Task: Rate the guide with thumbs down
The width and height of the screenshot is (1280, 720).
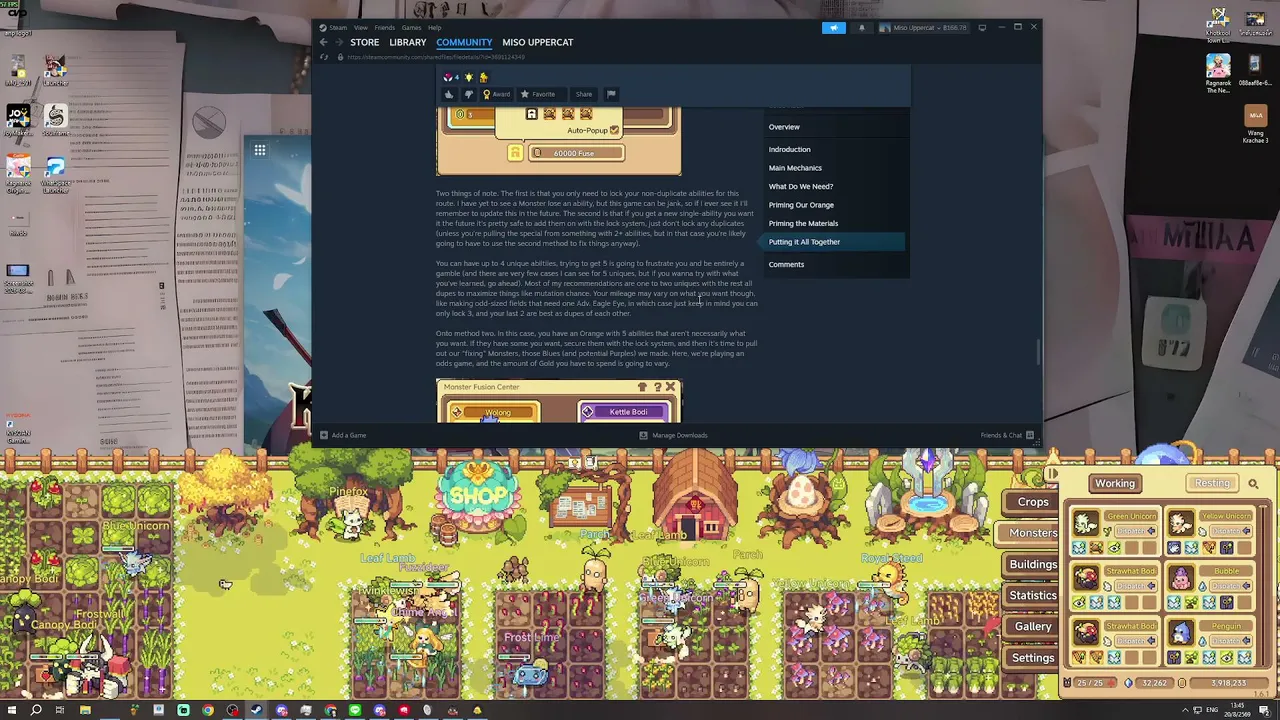Action: coord(468,94)
